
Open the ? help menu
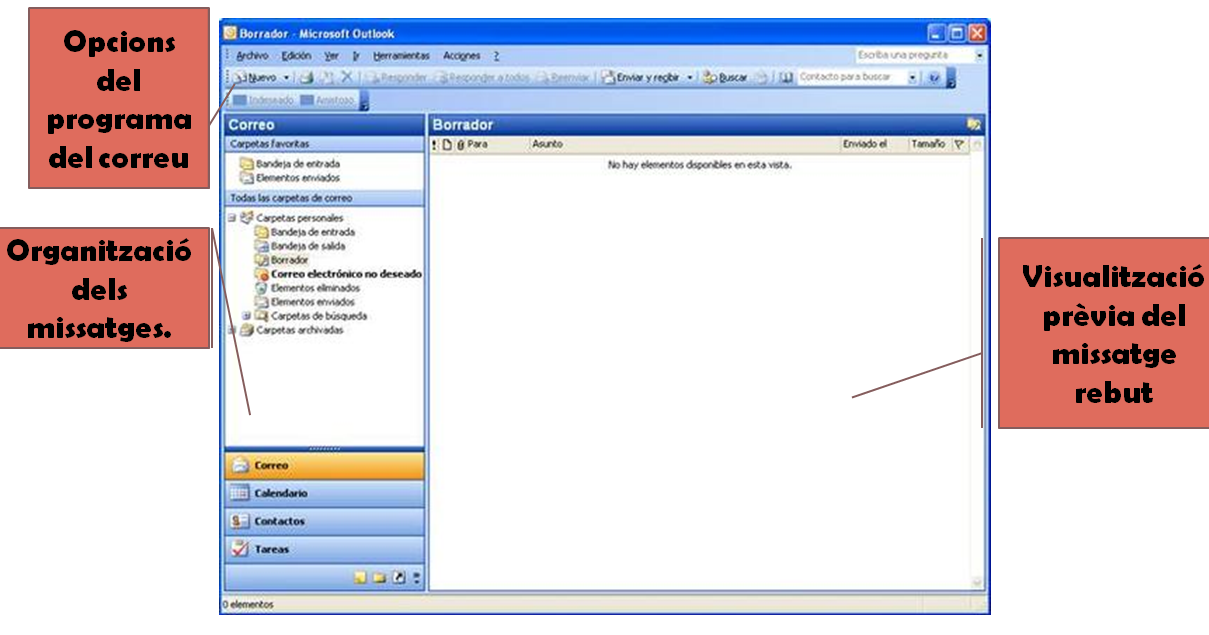(496, 56)
